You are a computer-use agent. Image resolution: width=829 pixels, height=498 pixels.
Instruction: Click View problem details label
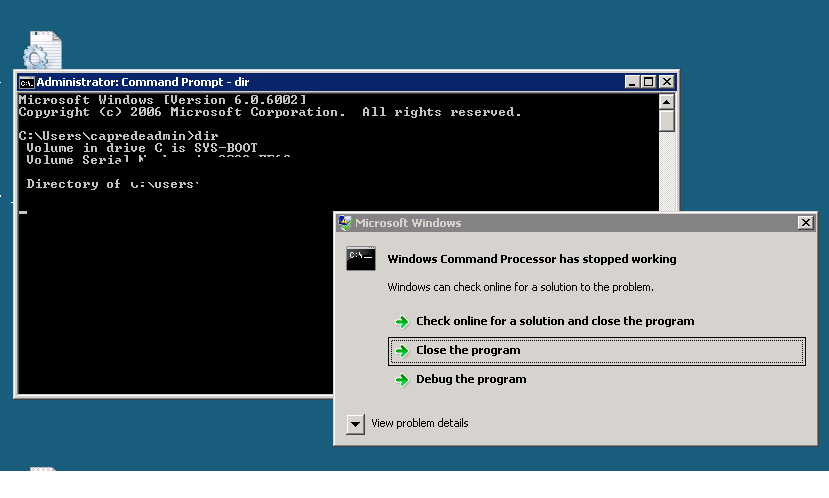[420, 423]
